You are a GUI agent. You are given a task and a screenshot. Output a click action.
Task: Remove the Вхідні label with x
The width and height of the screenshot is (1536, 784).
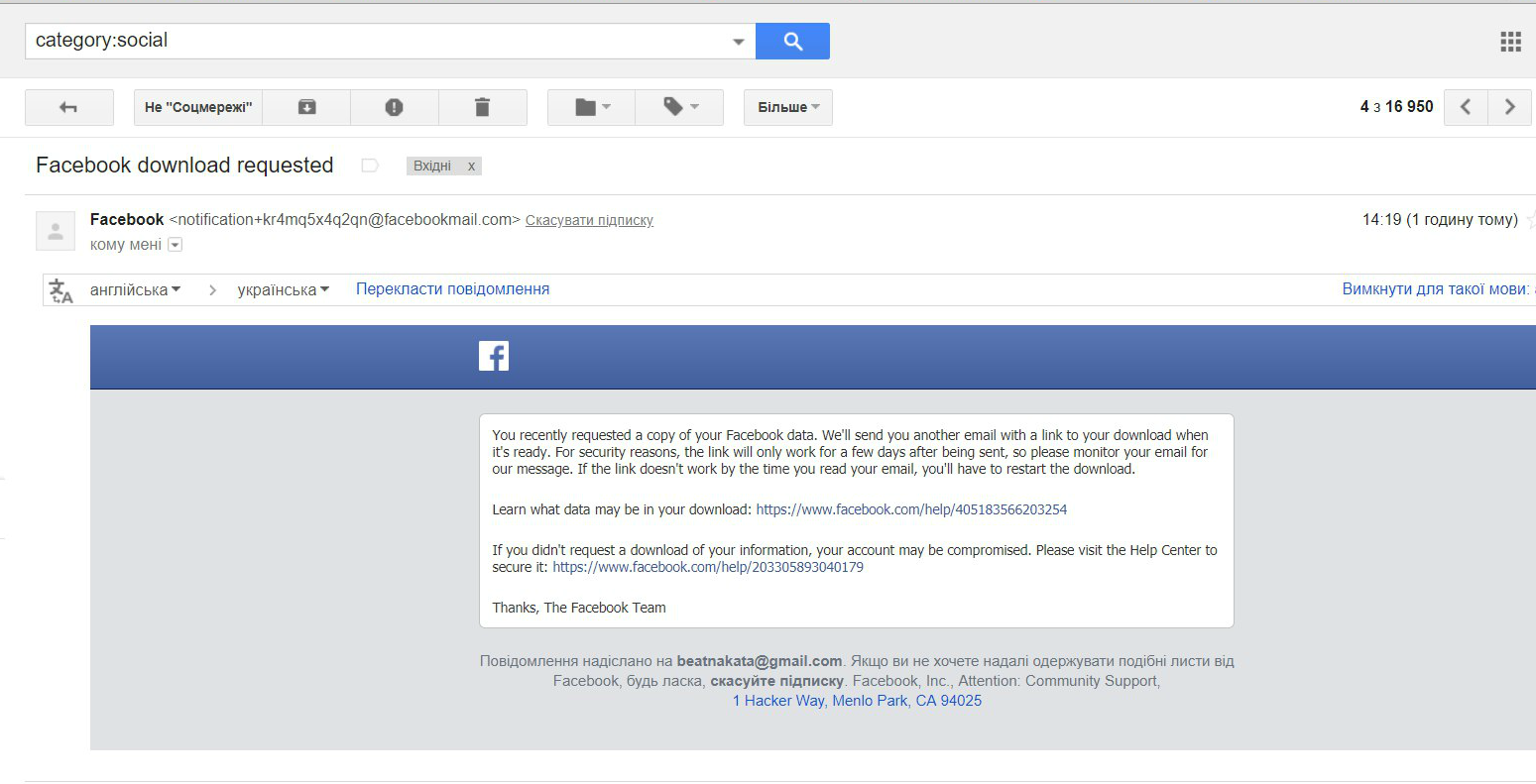pos(471,166)
